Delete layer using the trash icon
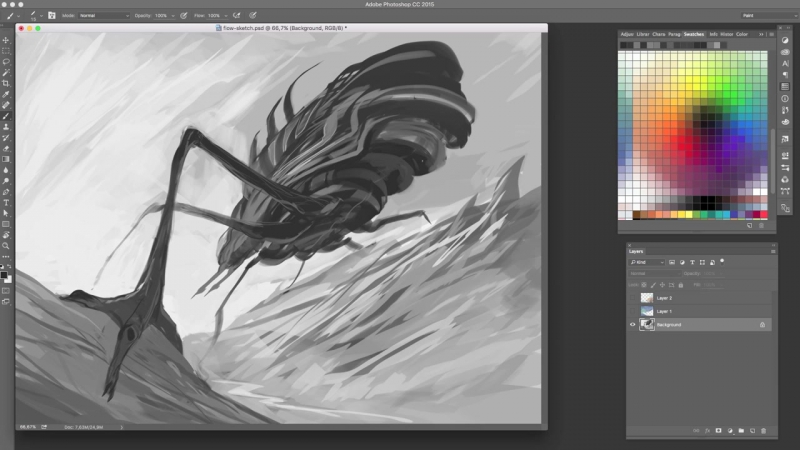Image resolution: width=800 pixels, height=450 pixels. [x=763, y=430]
